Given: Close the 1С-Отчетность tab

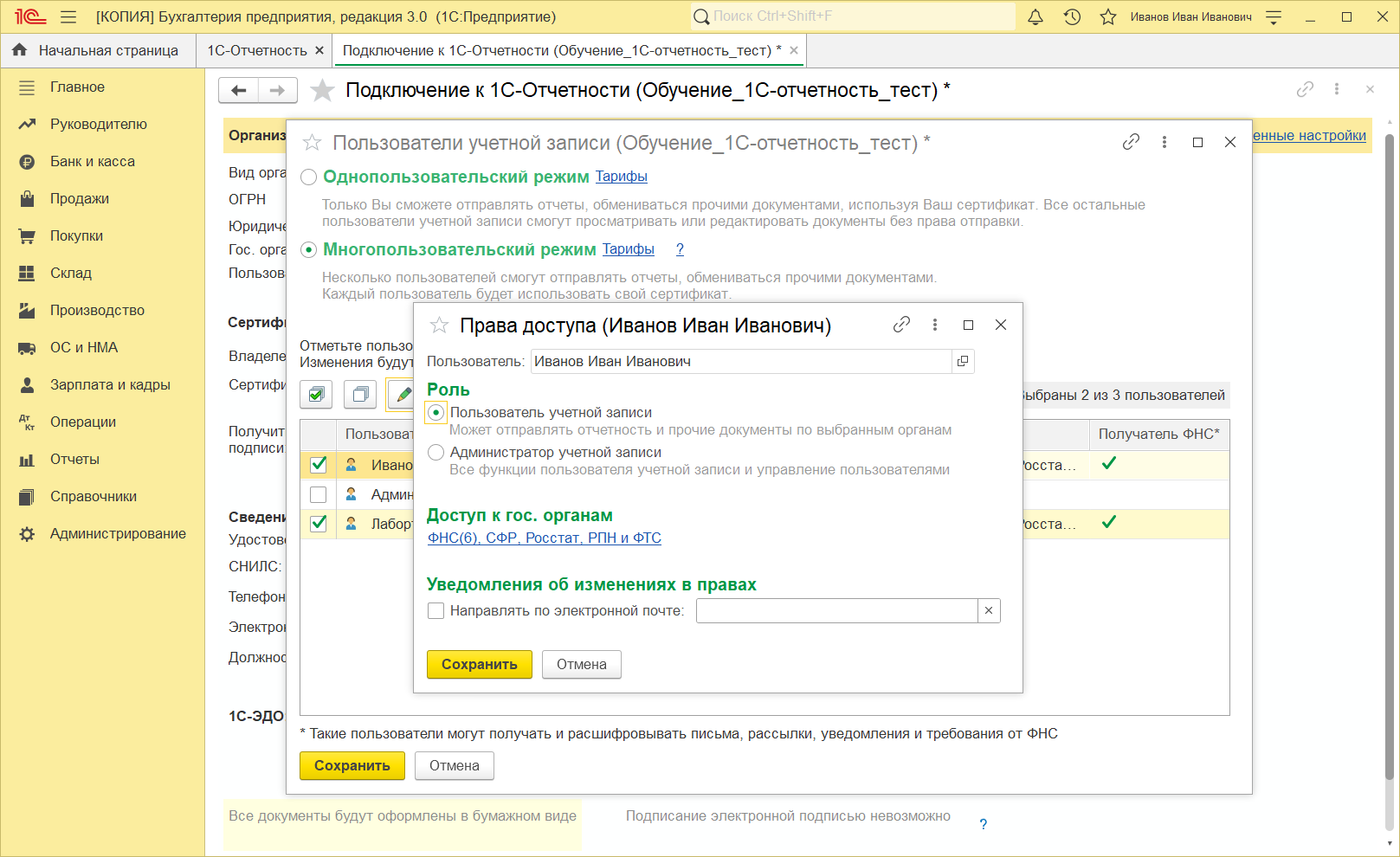Looking at the screenshot, I should [x=319, y=50].
